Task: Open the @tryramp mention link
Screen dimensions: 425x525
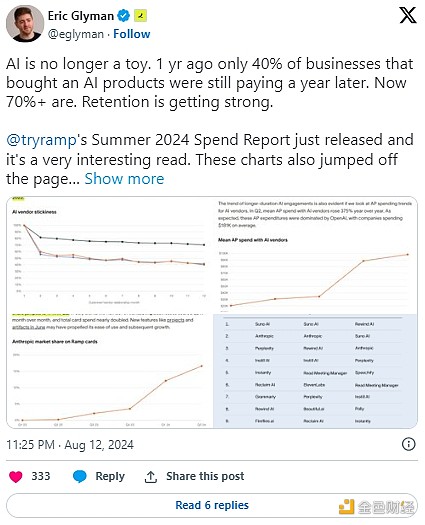Action: click(42, 140)
